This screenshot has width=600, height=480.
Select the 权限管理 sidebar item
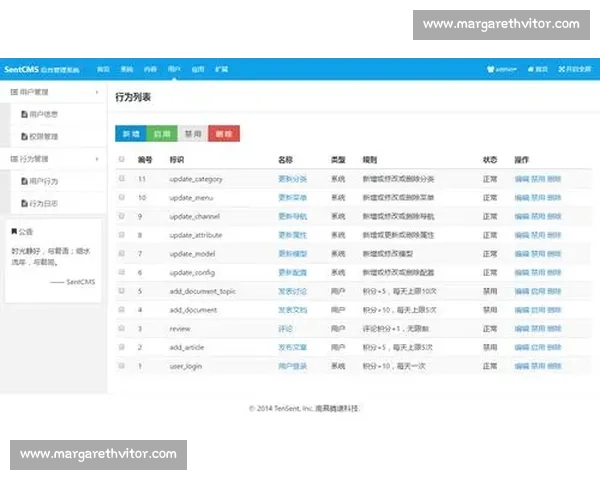click(58, 136)
